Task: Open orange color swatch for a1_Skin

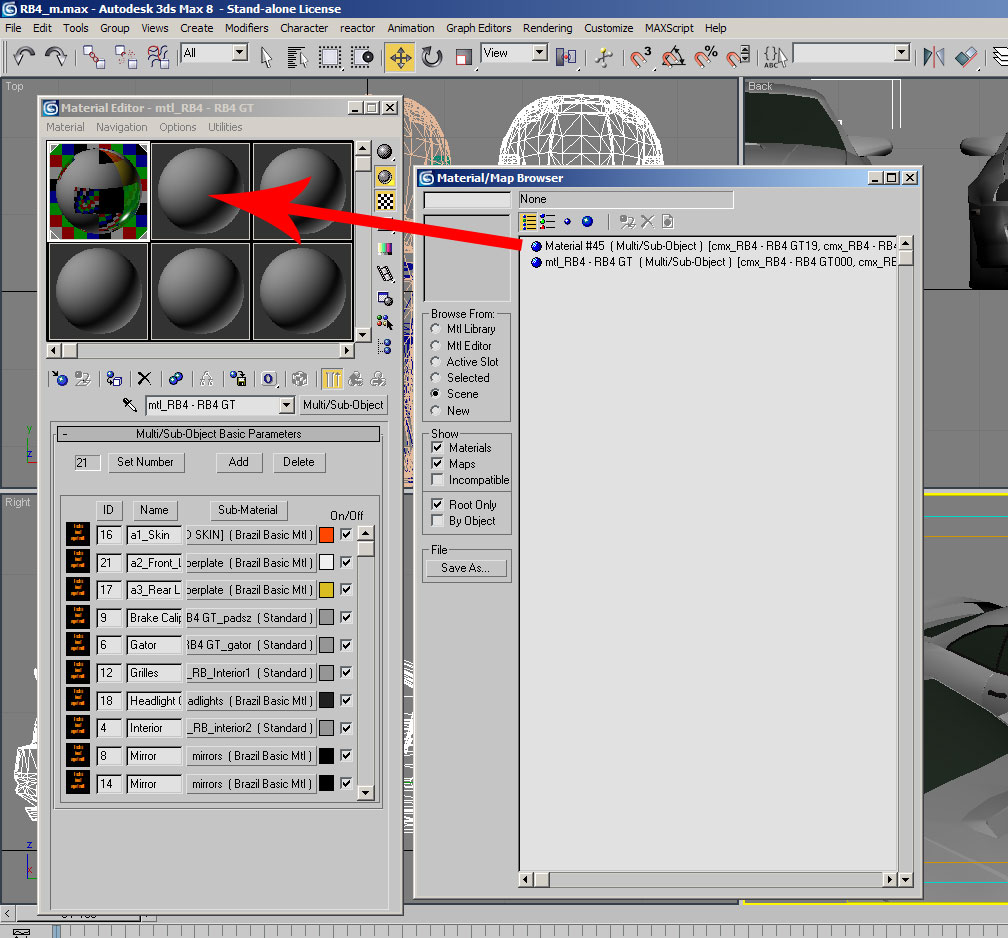Action: [x=327, y=534]
